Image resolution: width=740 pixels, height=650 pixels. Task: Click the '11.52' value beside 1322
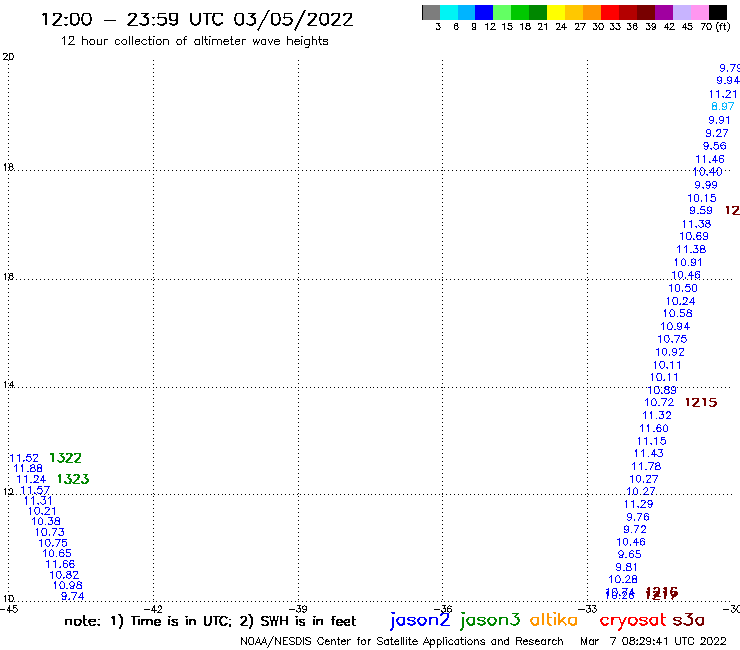tap(24, 458)
